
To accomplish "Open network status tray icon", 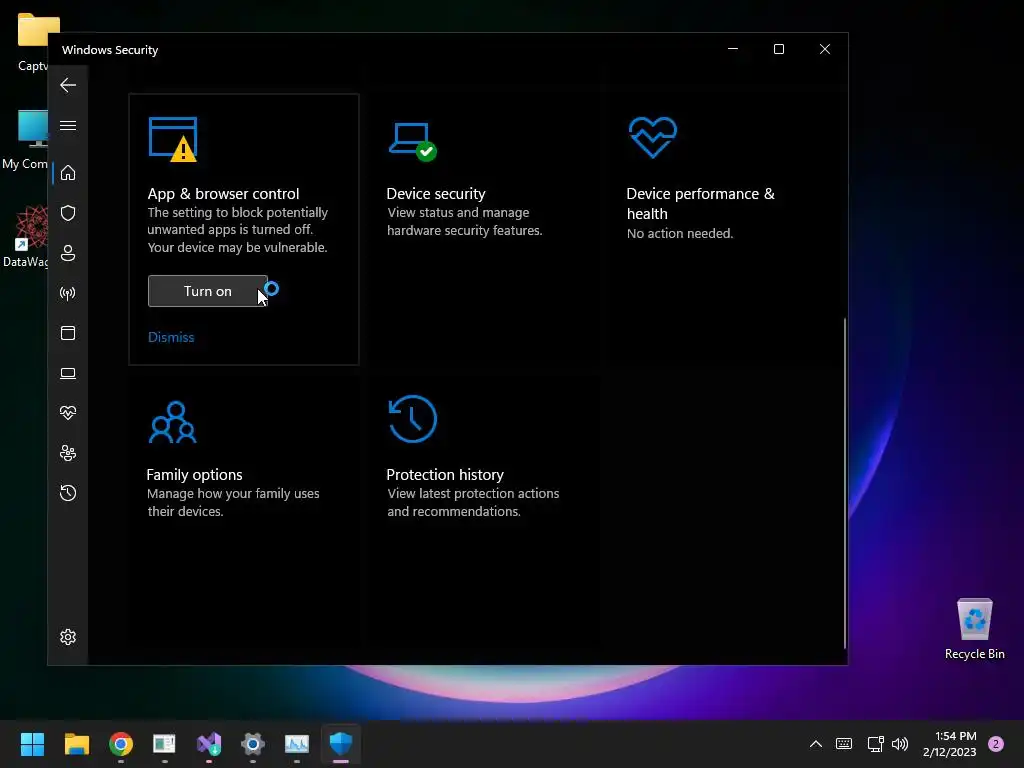I will tap(875, 744).
